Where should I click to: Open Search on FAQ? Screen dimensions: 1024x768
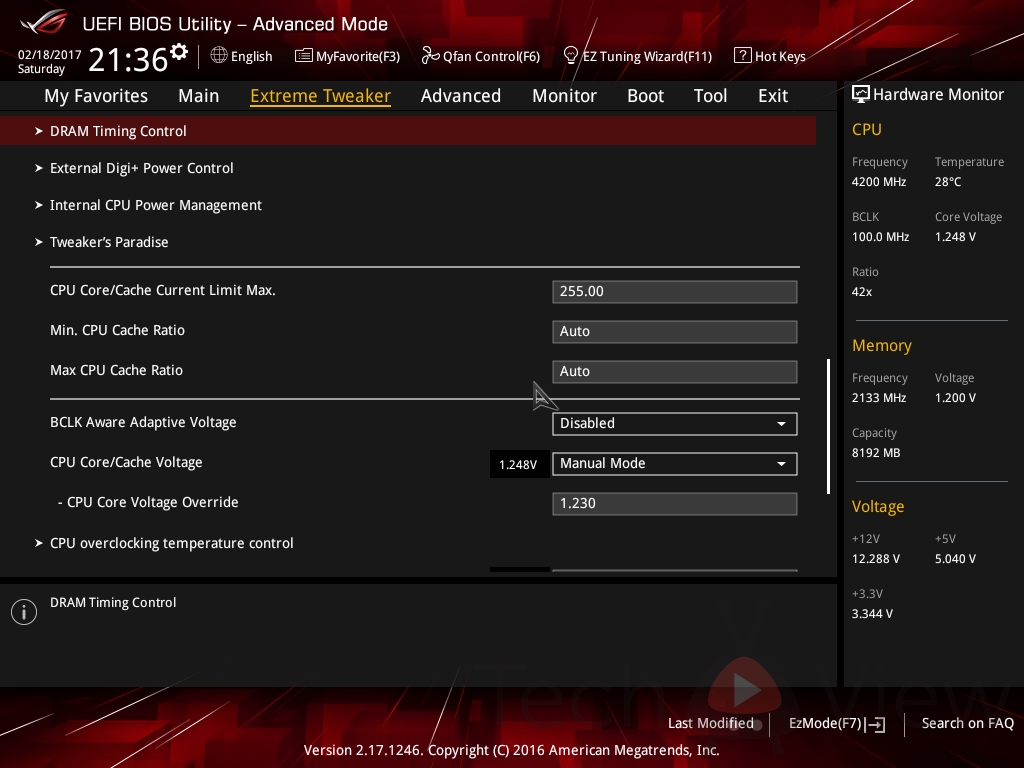pos(967,724)
